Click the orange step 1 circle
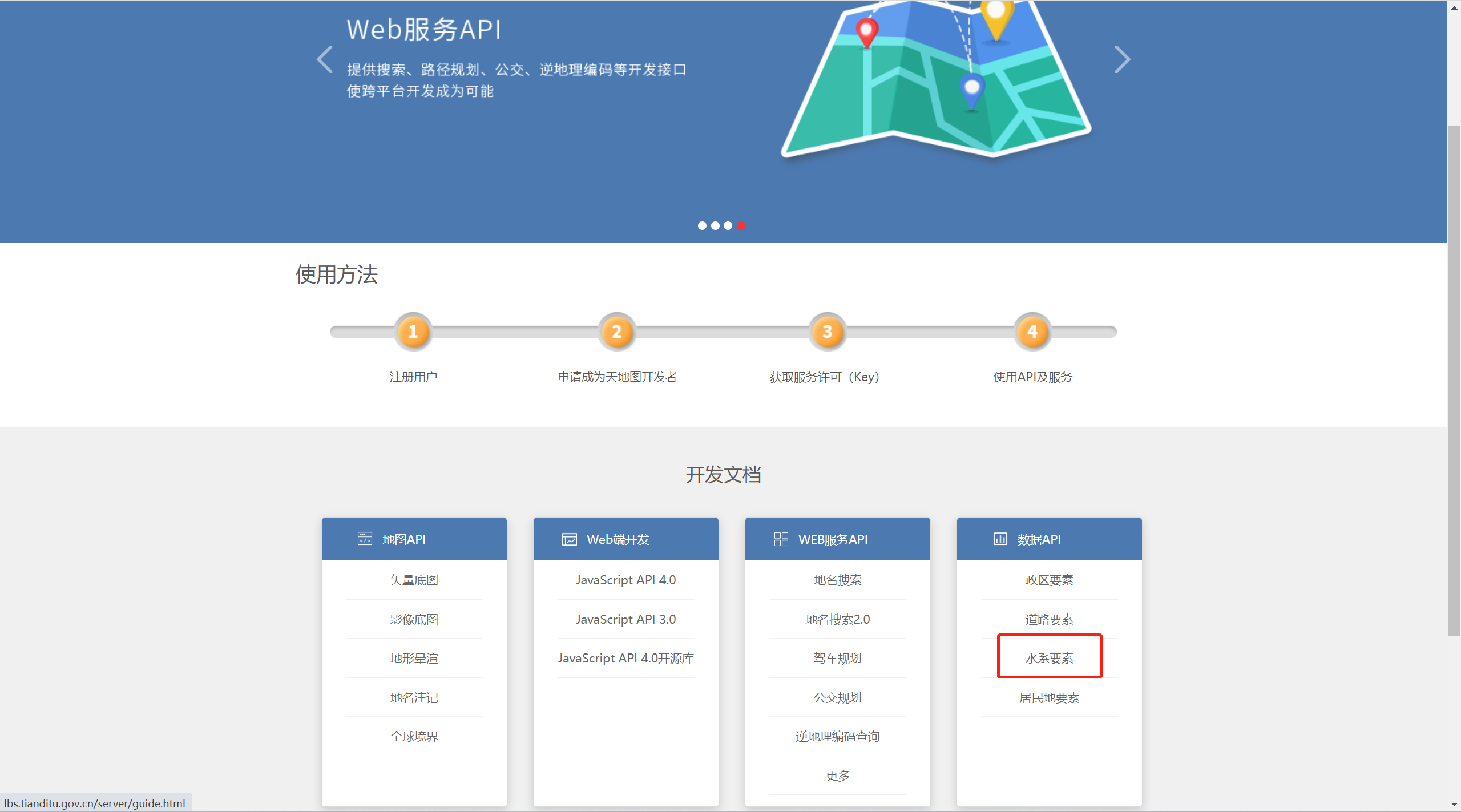 coord(413,332)
